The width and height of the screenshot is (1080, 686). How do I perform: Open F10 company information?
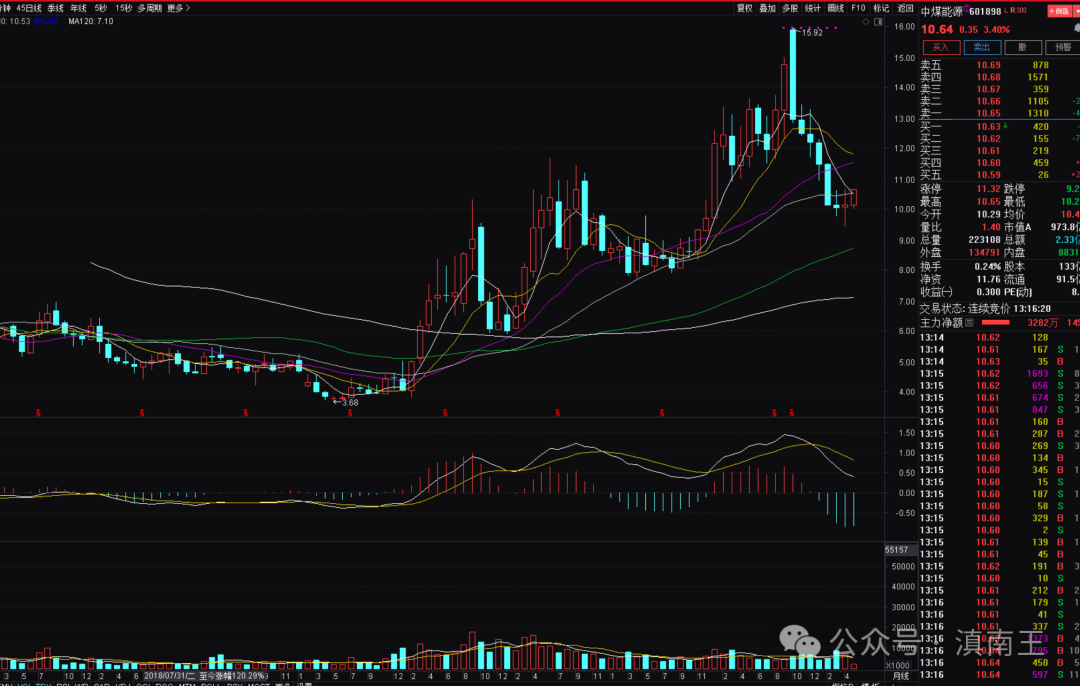pyautogui.click(x=858, y=7)
